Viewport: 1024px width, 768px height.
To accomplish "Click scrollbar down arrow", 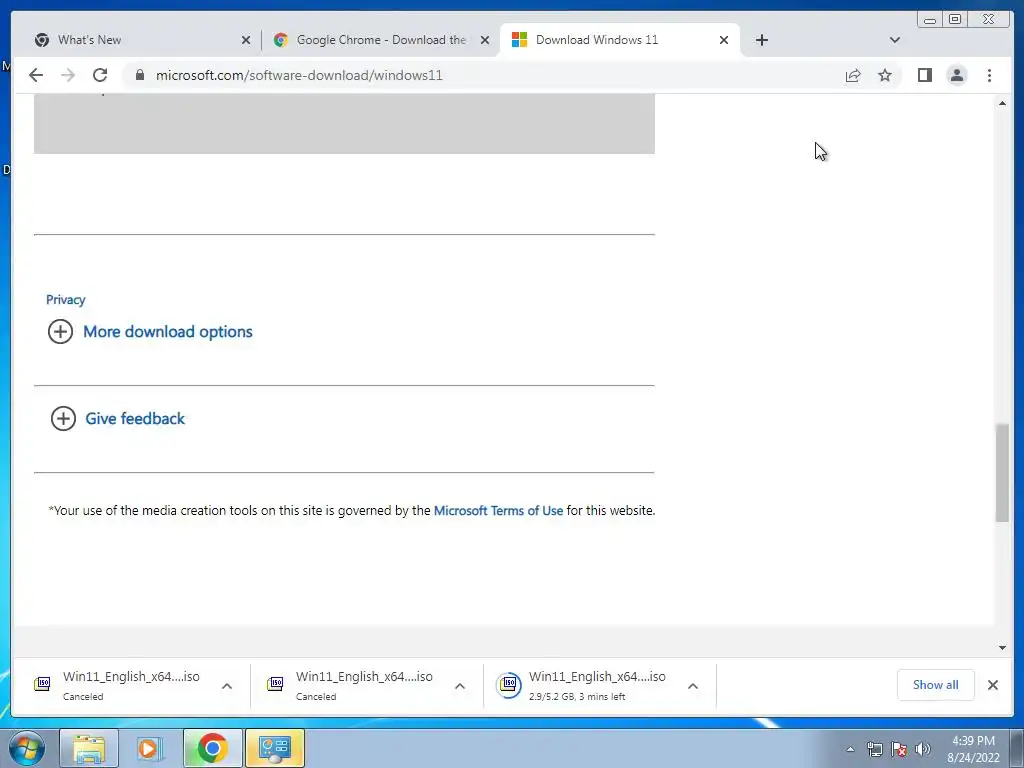I will [x=1002, y=648].
